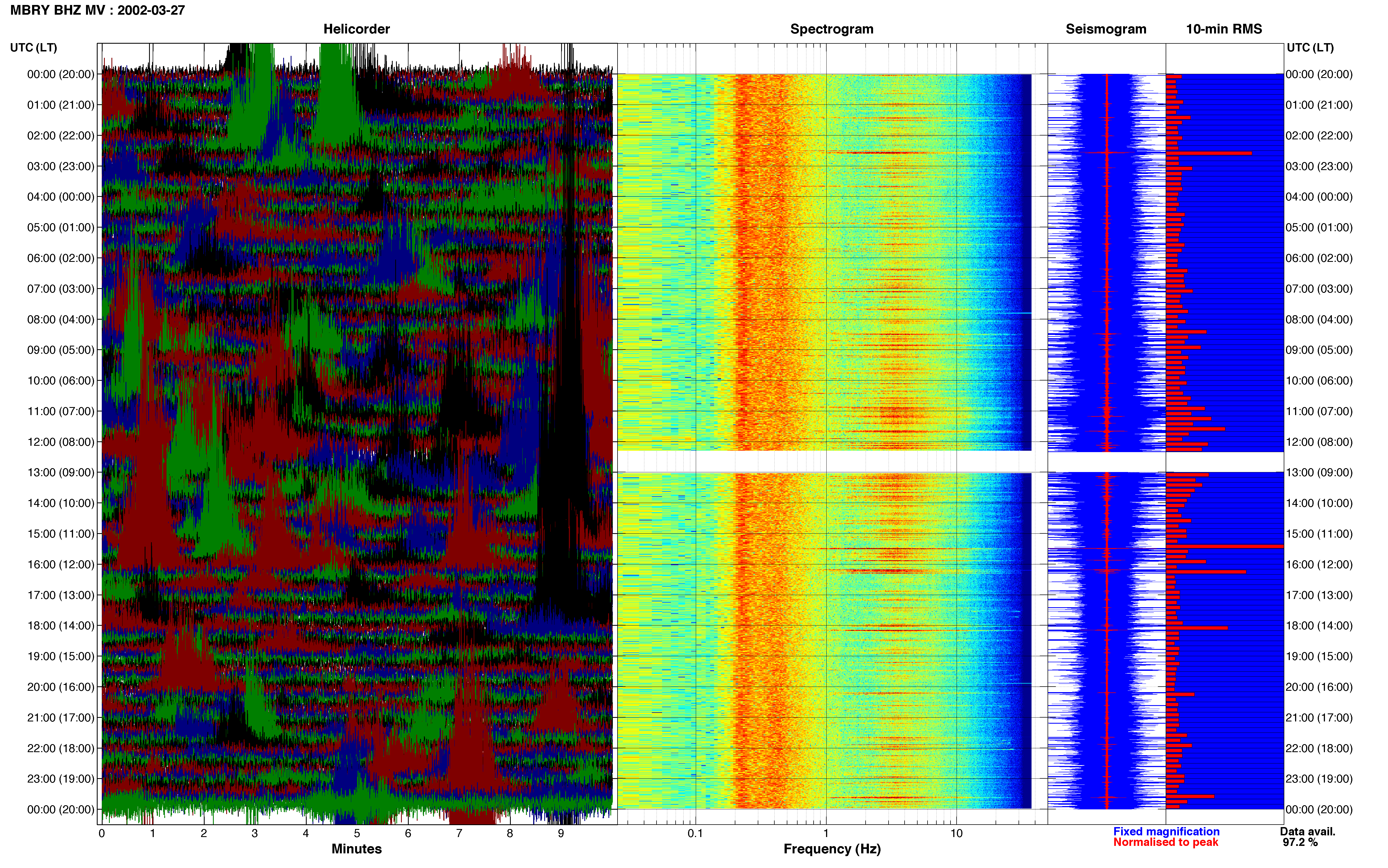
Task: Click '23:00 (19:00)' beside the 10-min RMS
Action: (x=1319, y=779)
